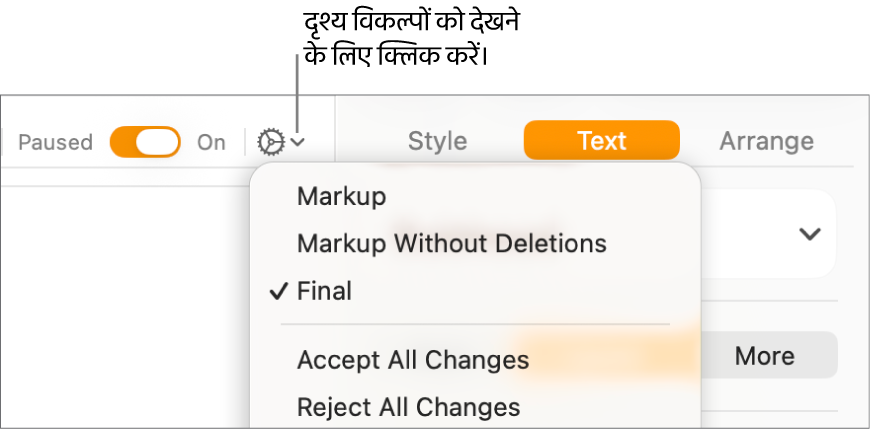Open the Arrange tab
870x430 pixels.
coord(766,141)
